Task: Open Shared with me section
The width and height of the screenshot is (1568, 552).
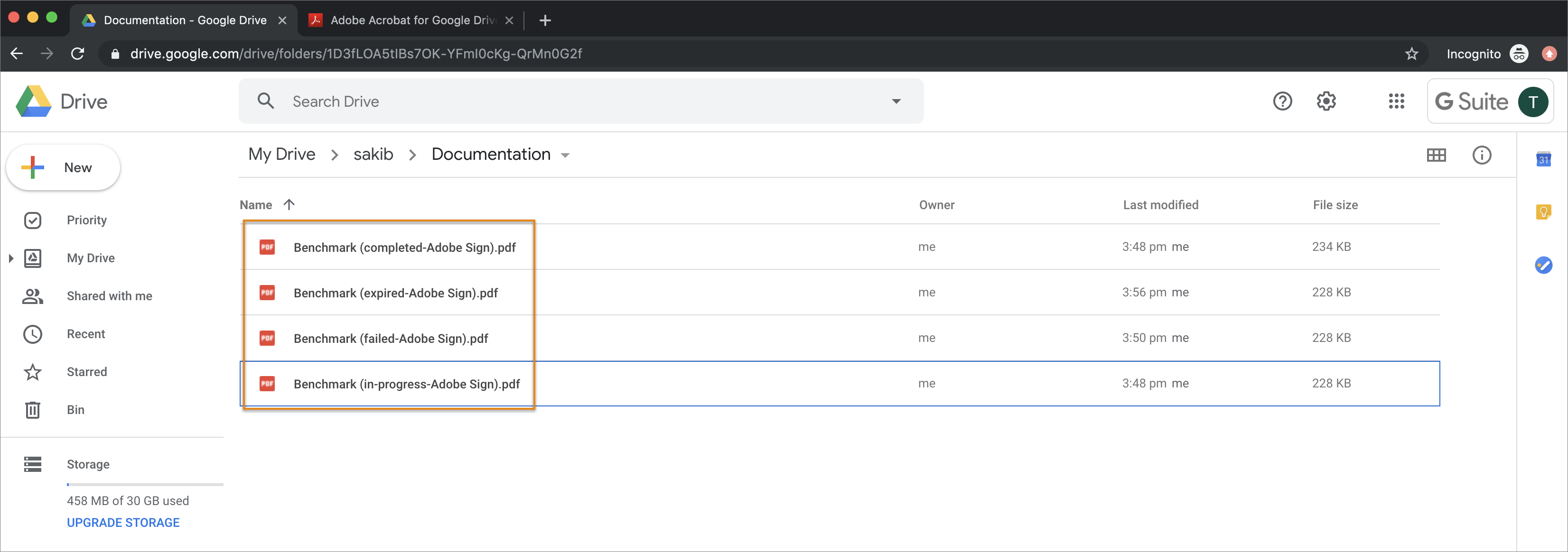Action: click(x=109, y=296)
